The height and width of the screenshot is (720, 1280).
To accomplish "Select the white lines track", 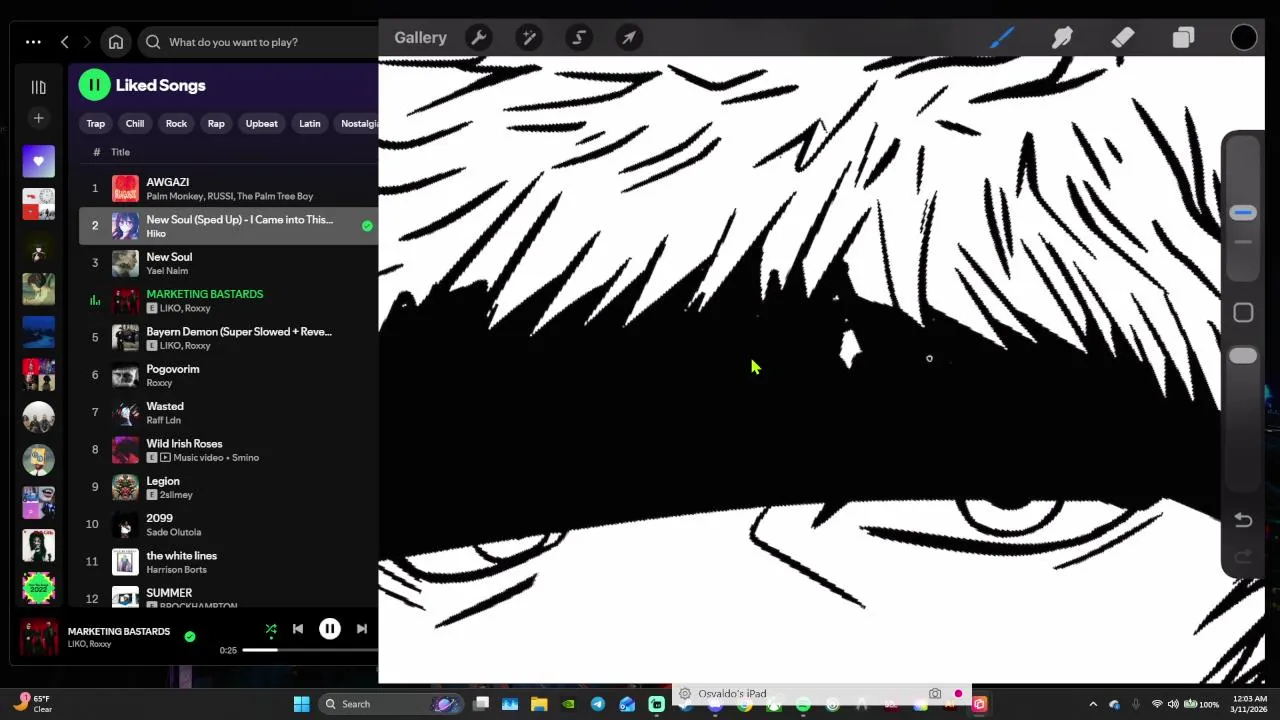I will coord(228,562).
